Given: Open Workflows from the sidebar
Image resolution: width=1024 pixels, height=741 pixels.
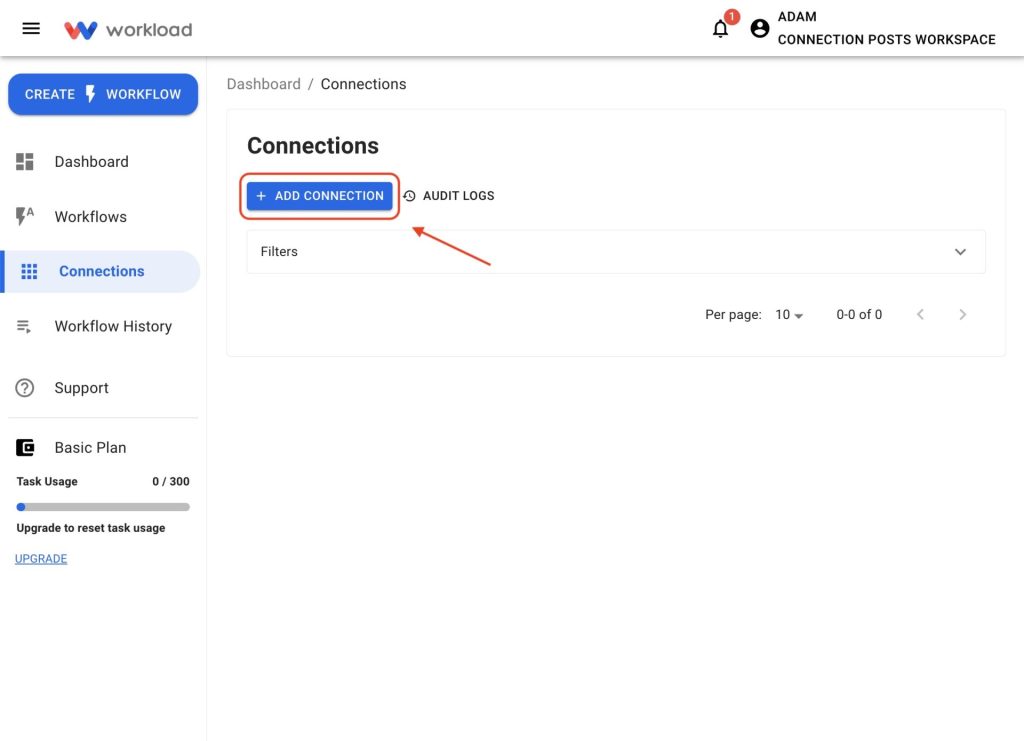Looking at the screenshot, I should click(101, 216).
